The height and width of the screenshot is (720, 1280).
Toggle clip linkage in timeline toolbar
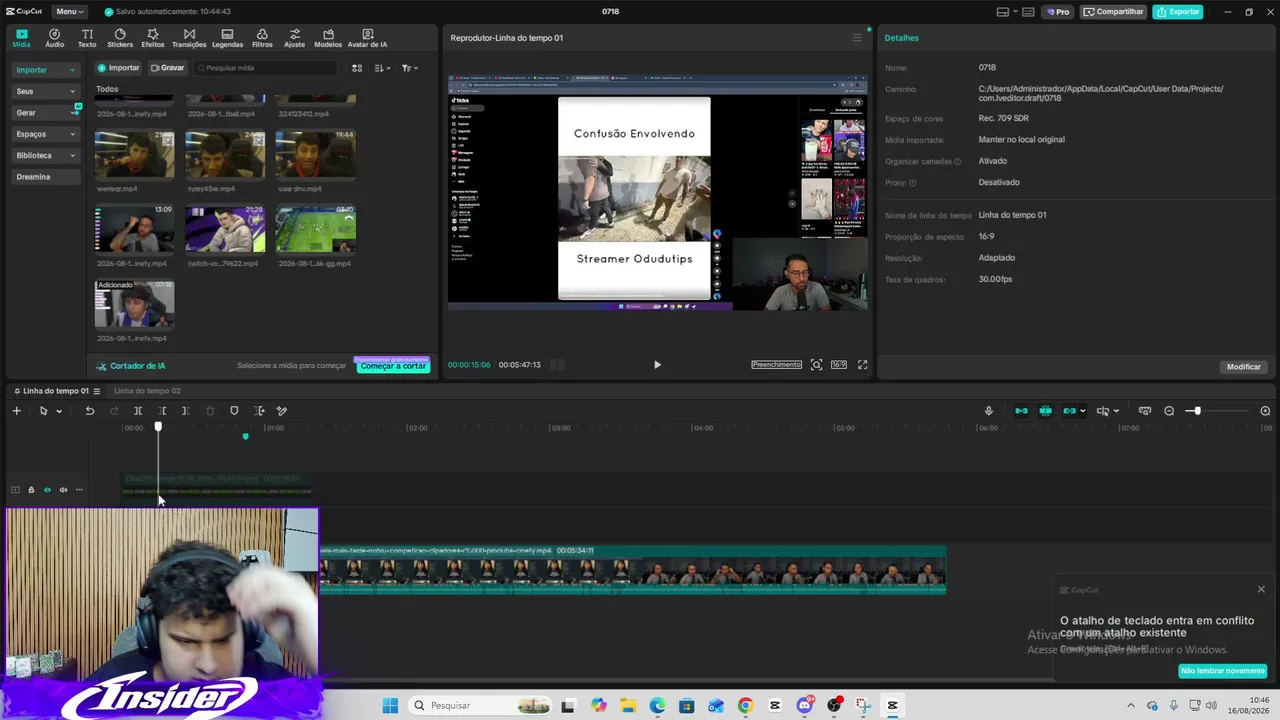[1069, 411]
